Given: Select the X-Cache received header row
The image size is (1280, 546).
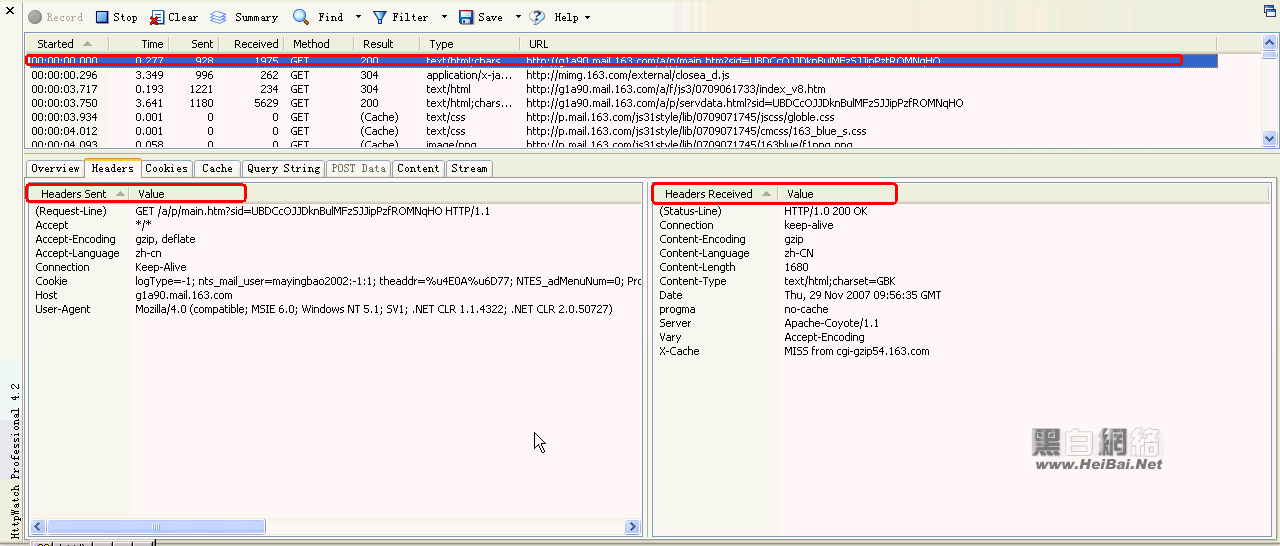Looking at the screenshot, I should 962,351.
